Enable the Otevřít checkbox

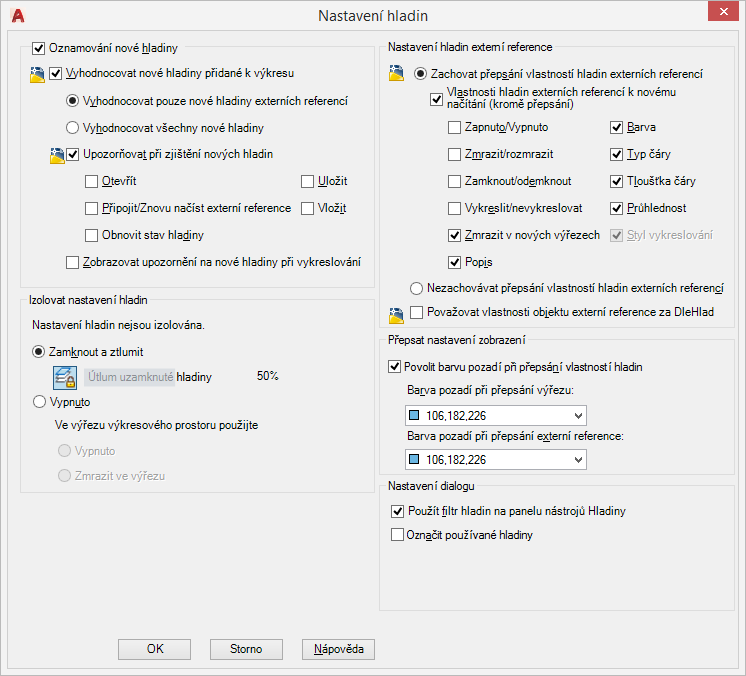click(x=92, y=181)
